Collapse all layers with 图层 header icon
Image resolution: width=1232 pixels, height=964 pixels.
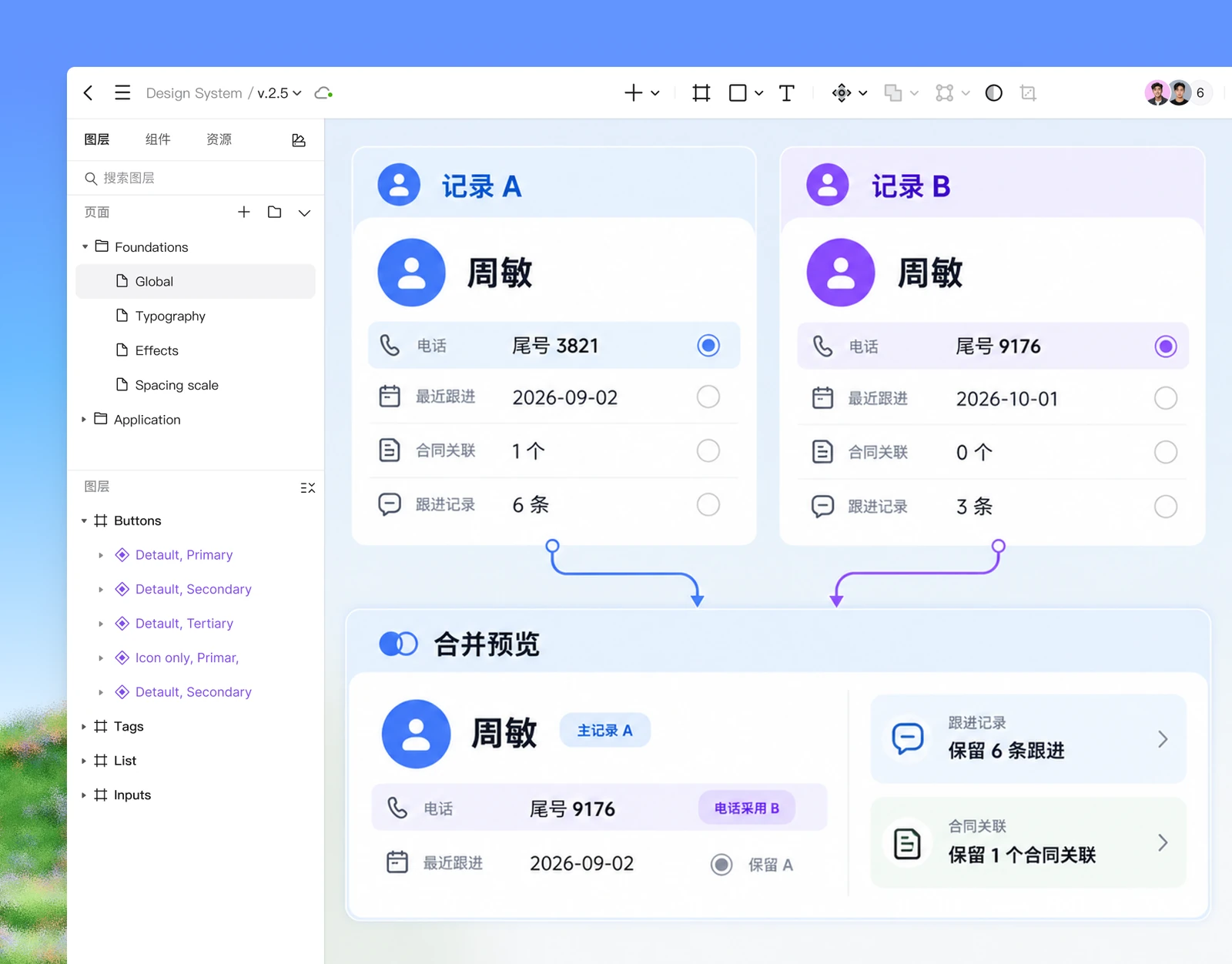click(x=308, y=487)
